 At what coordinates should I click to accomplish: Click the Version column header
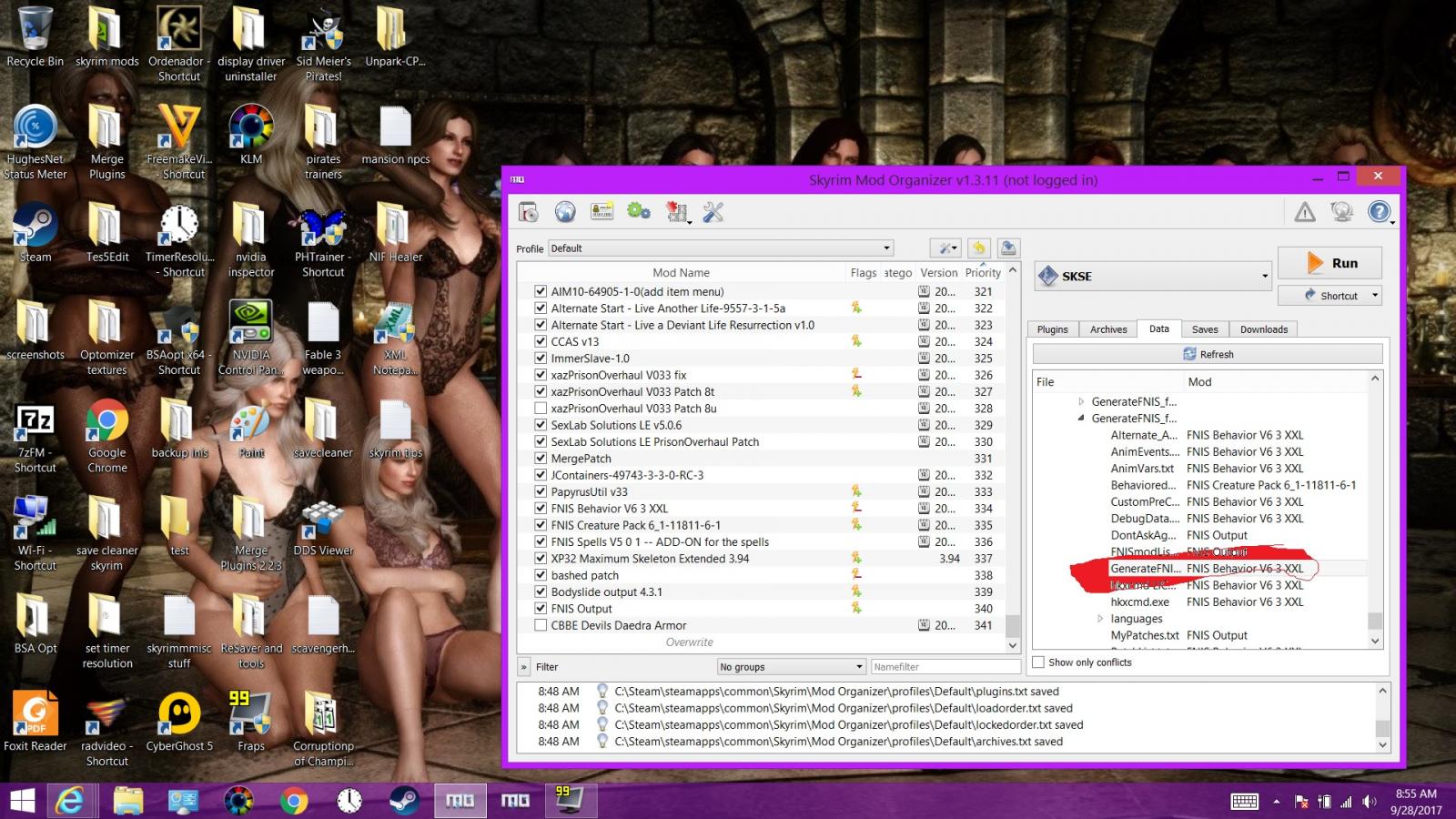(x=939, y=272)
